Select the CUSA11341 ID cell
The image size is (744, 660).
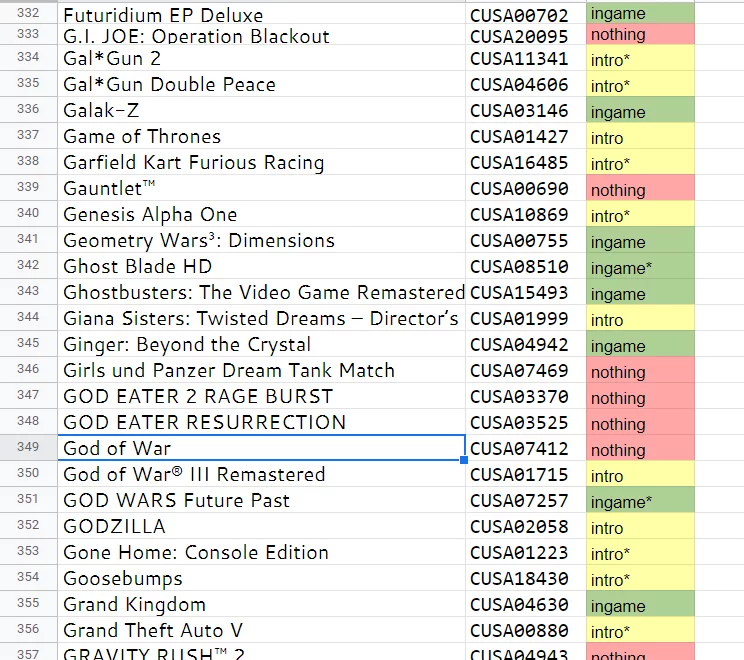[x=526, y=58]
